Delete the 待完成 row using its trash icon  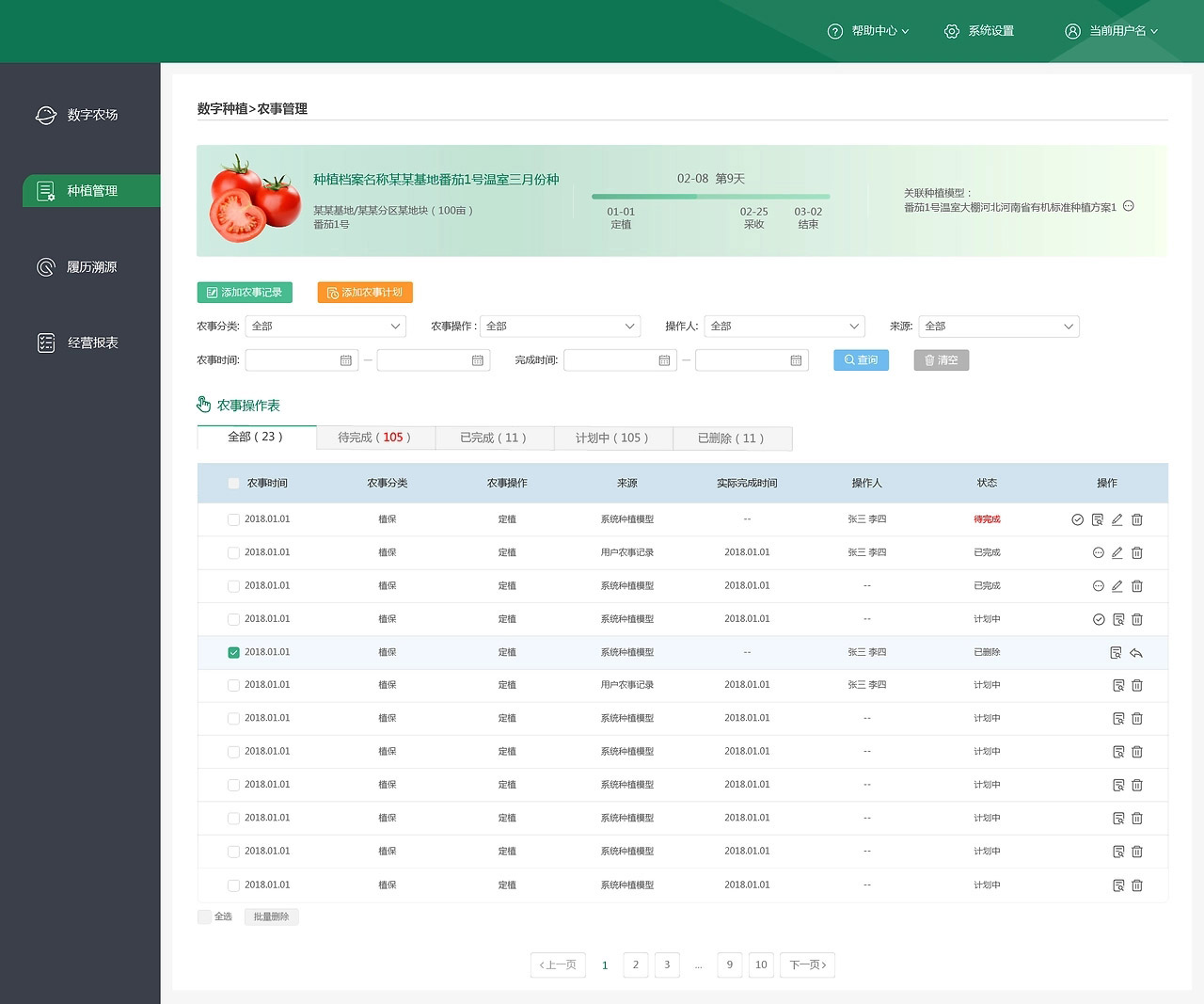(1136, 519)
